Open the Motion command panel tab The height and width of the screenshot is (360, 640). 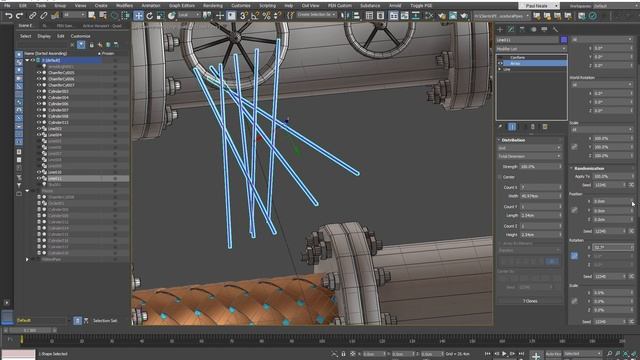pyautogui.click(x=533, y=29)
